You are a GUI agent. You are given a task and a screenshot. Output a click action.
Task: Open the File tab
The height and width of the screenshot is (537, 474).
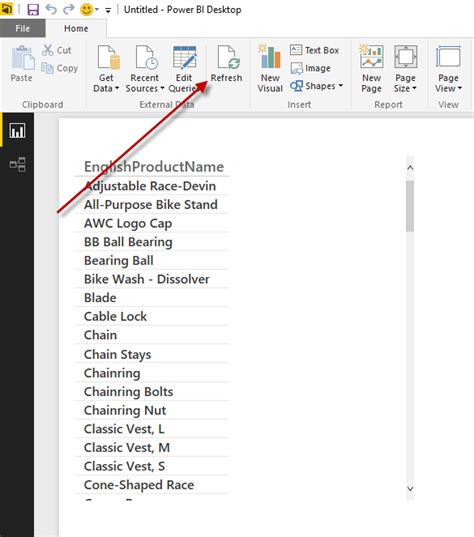point(23,28)
